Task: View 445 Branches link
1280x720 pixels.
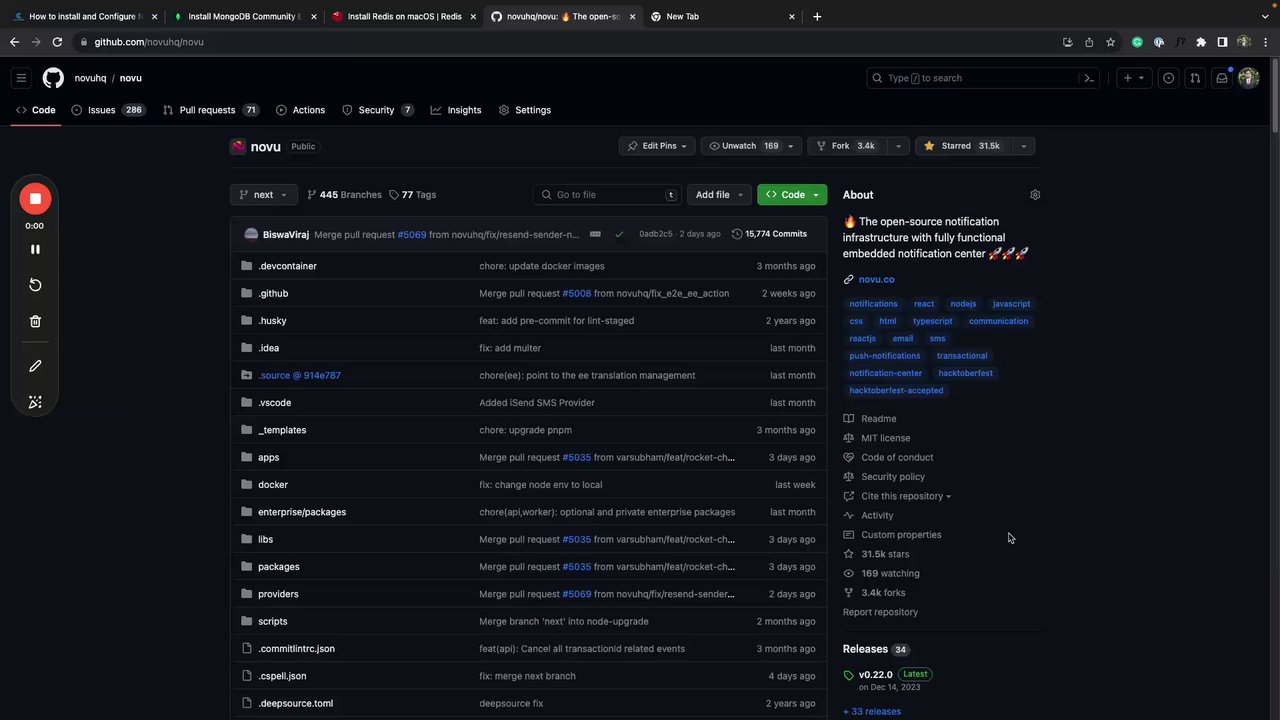Action: (344, 195)
